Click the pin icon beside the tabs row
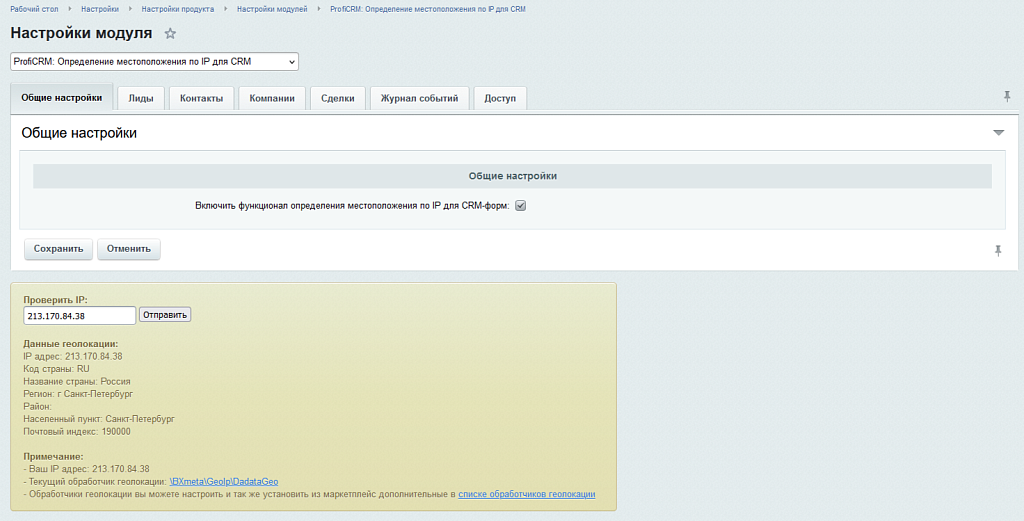Image resolution: width=1024 pixels, height=521 pixels. [1007, 96]
